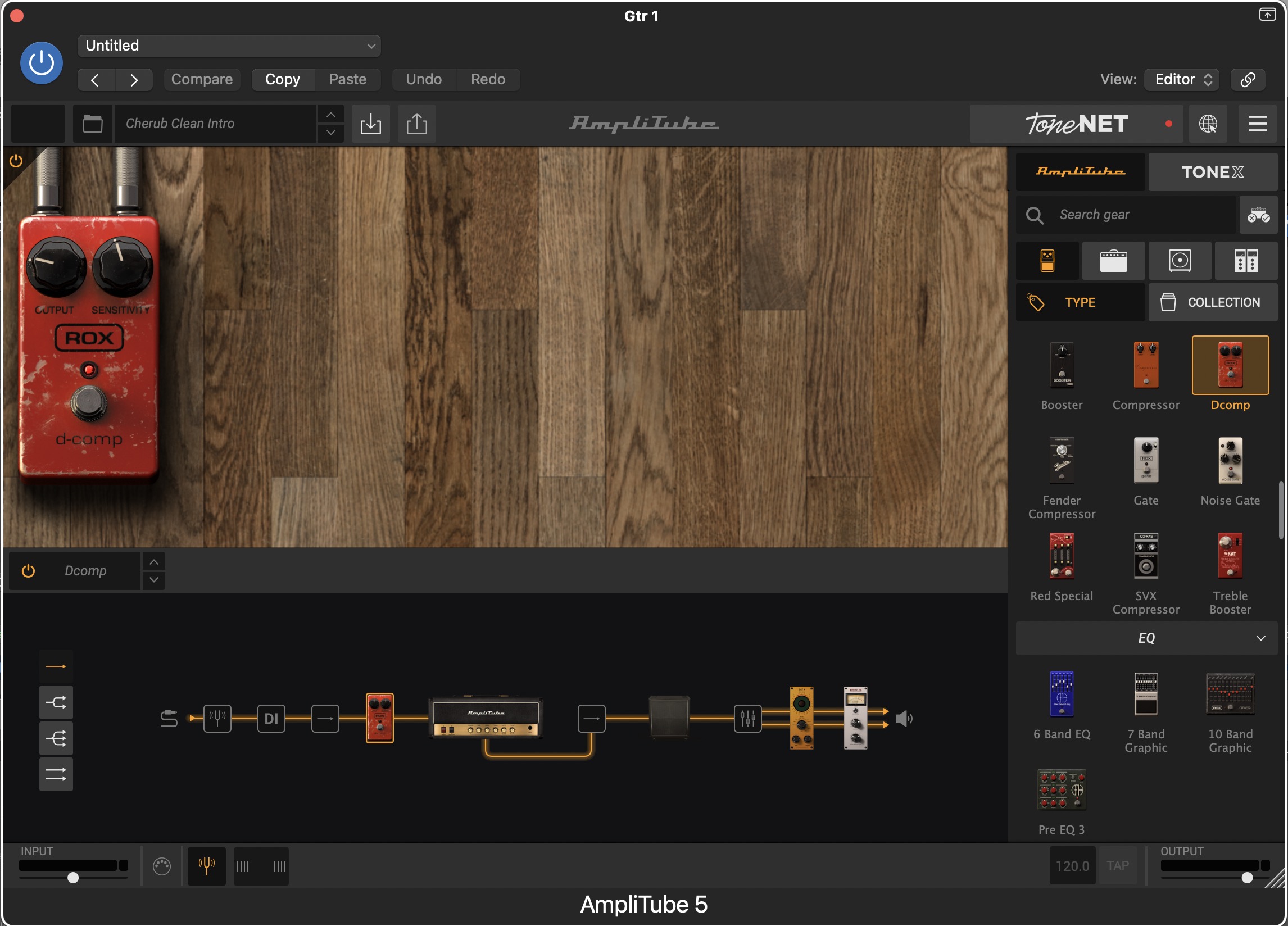The width and height of the screenshot is (1288, 926).
Task: Click the export preset share icon
Action: 416,123
